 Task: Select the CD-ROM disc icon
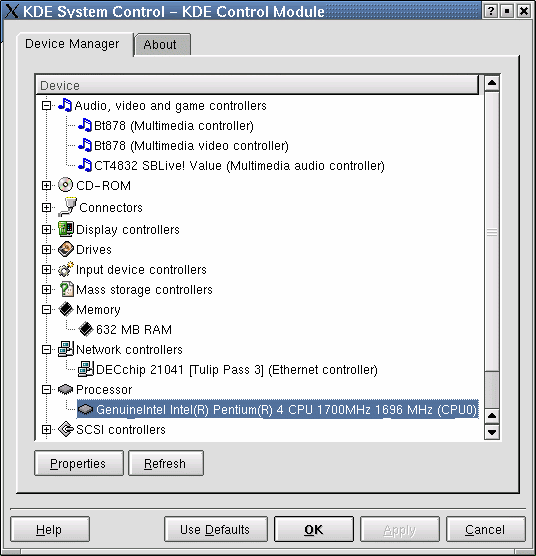[x=66, y=185]
